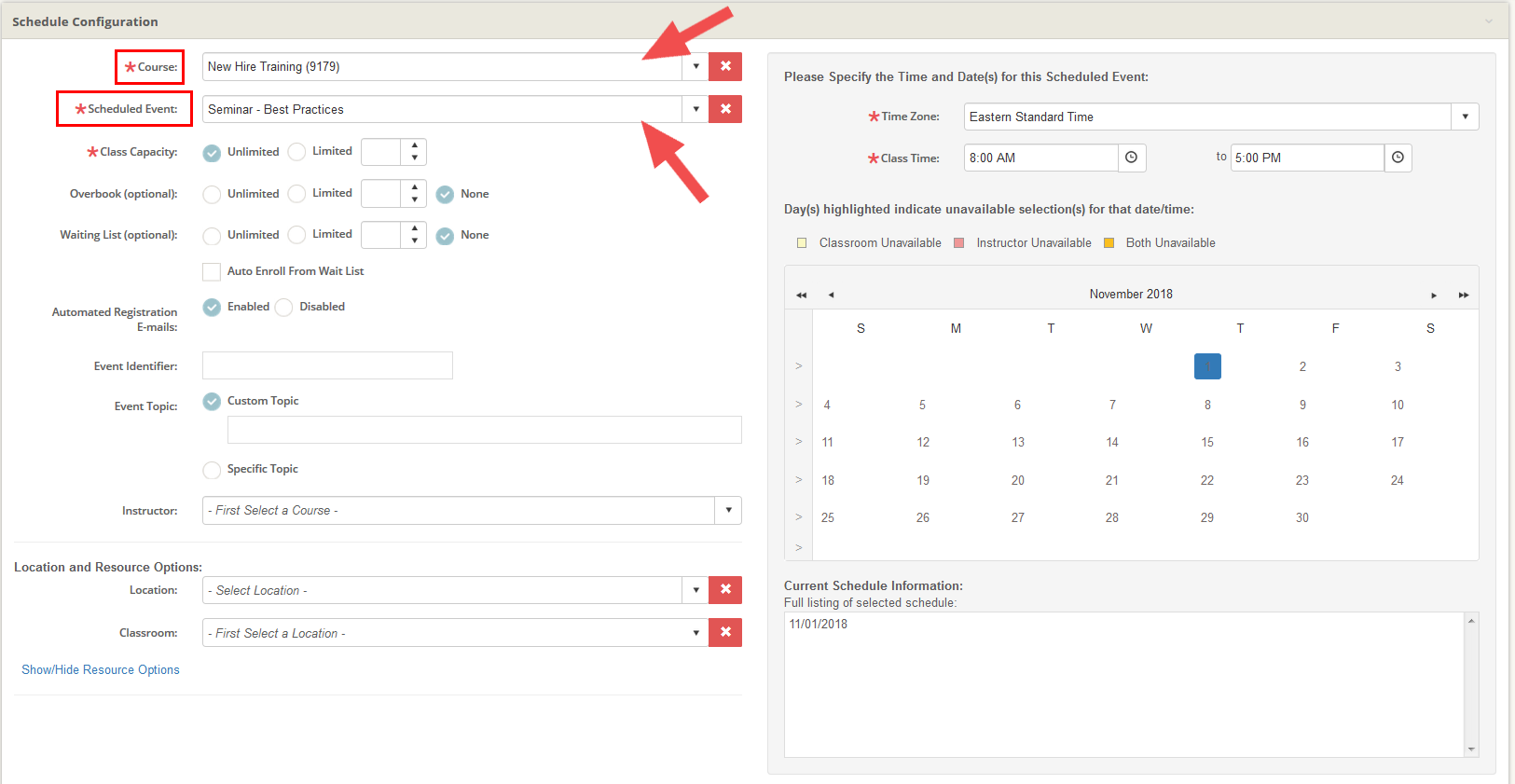Image resolution: width=1515 pixels, height=784 pixels.
Task: Decrease Class Capacity limit with down arrow
Action: [x=415, y=158]
